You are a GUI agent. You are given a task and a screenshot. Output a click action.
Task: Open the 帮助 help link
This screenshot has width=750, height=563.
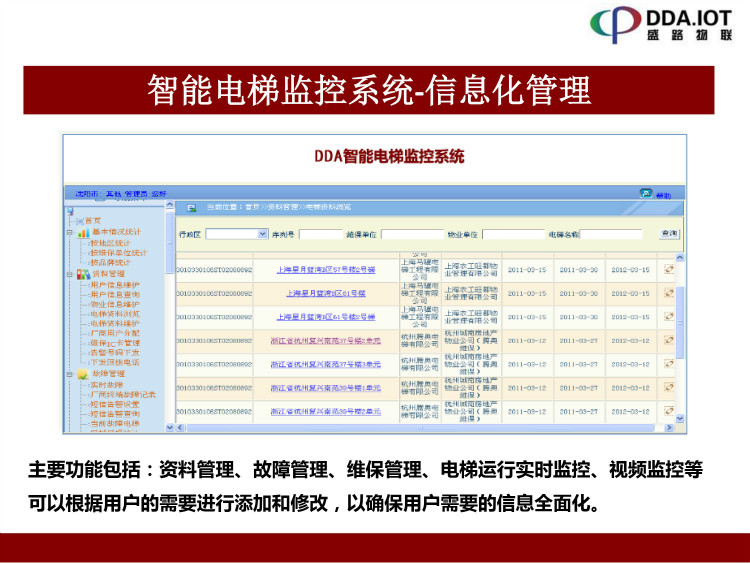point(663,195)
